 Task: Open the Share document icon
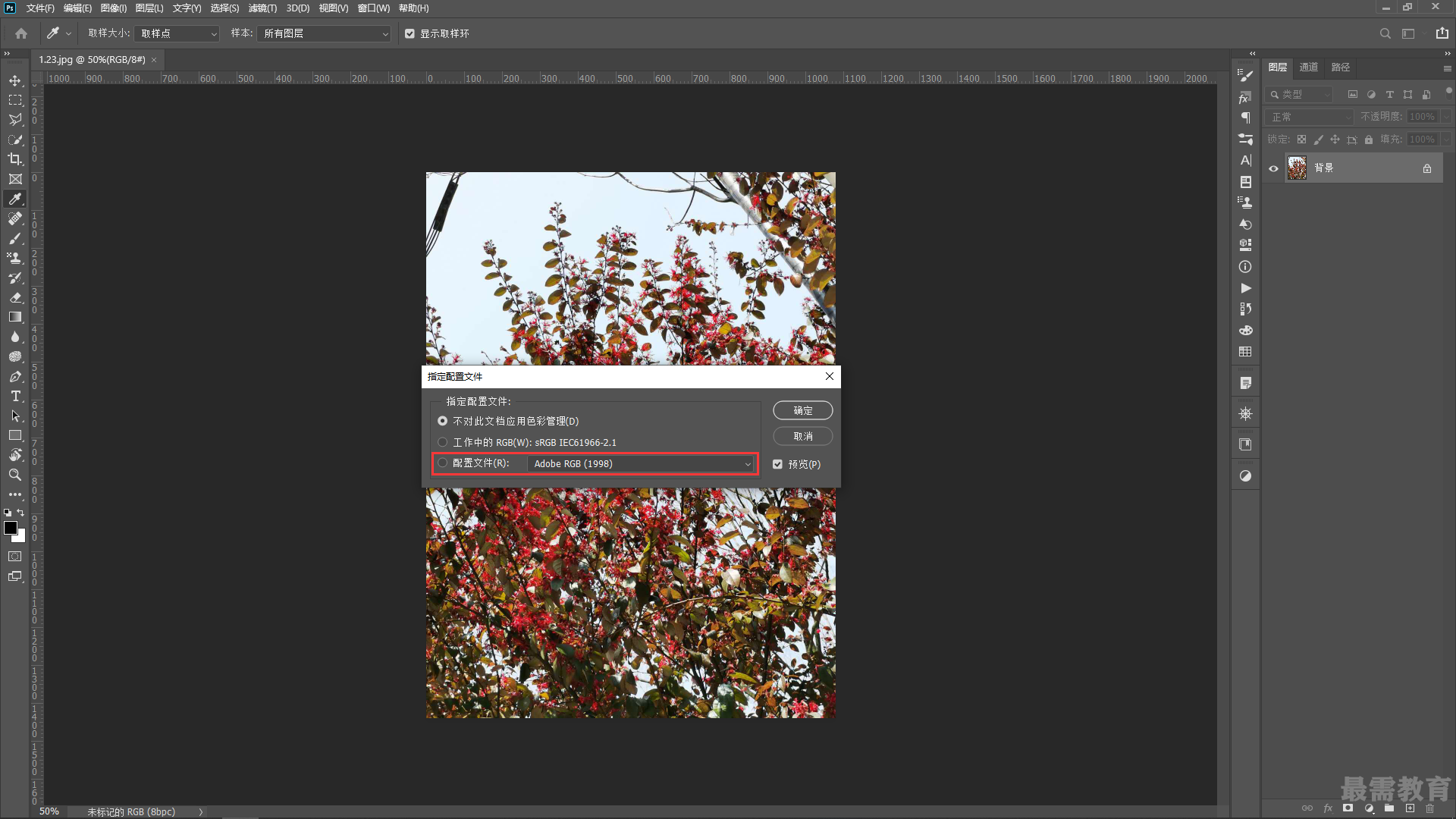point(1442,33)
